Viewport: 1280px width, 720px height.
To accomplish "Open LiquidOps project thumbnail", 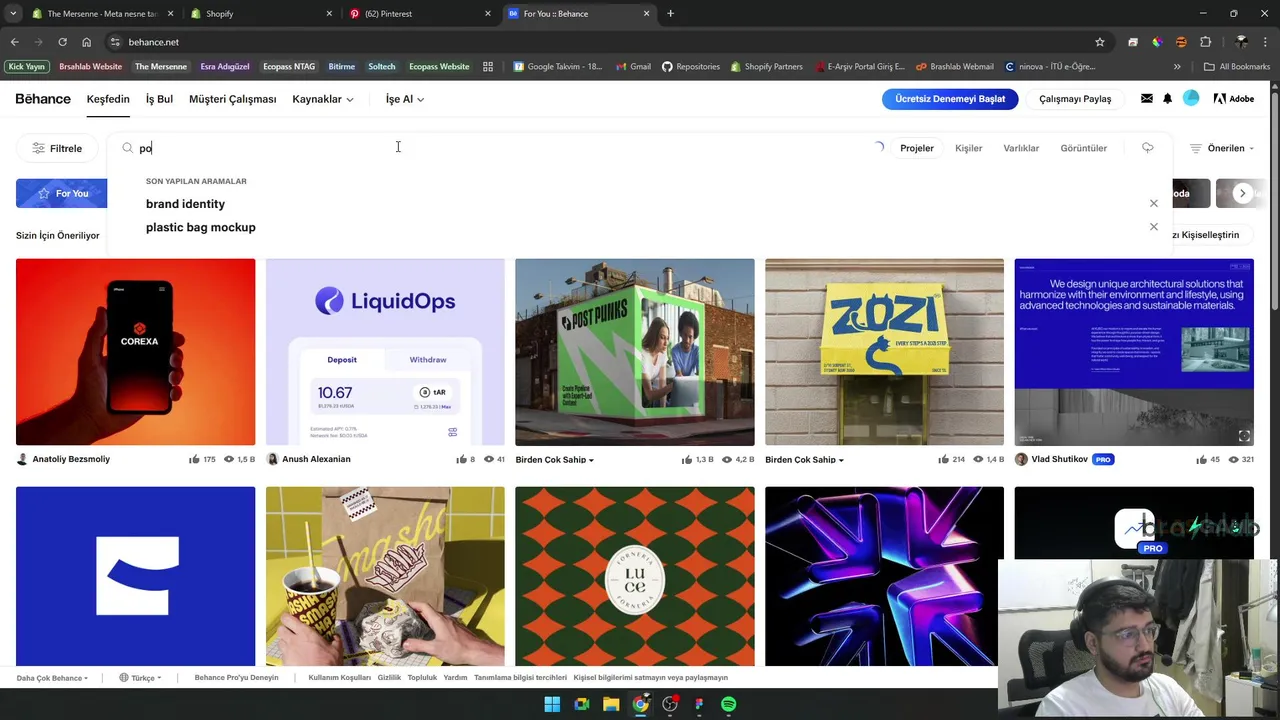I will coord(385,352).
